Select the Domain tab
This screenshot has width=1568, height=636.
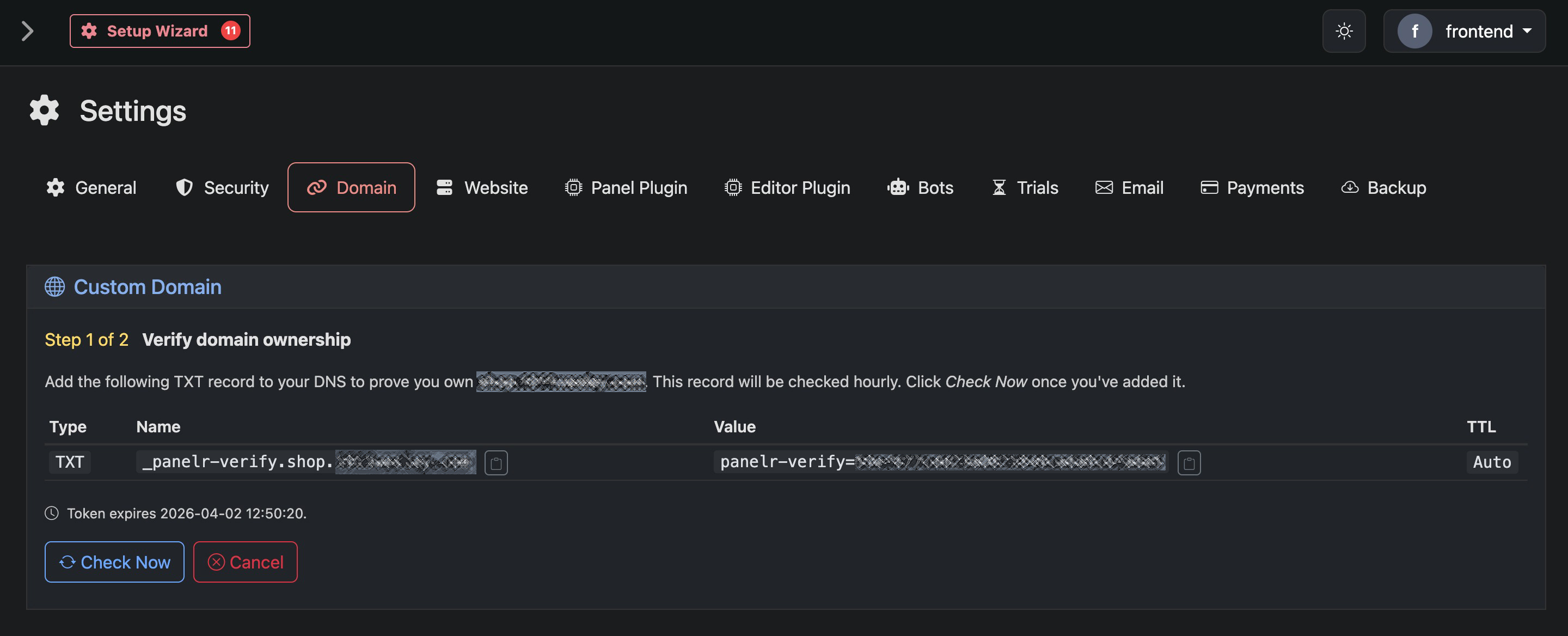351,187
